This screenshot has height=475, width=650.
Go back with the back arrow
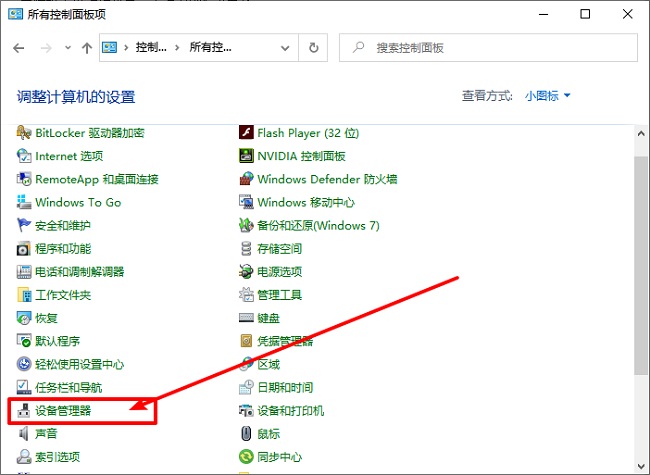[19, 48]
